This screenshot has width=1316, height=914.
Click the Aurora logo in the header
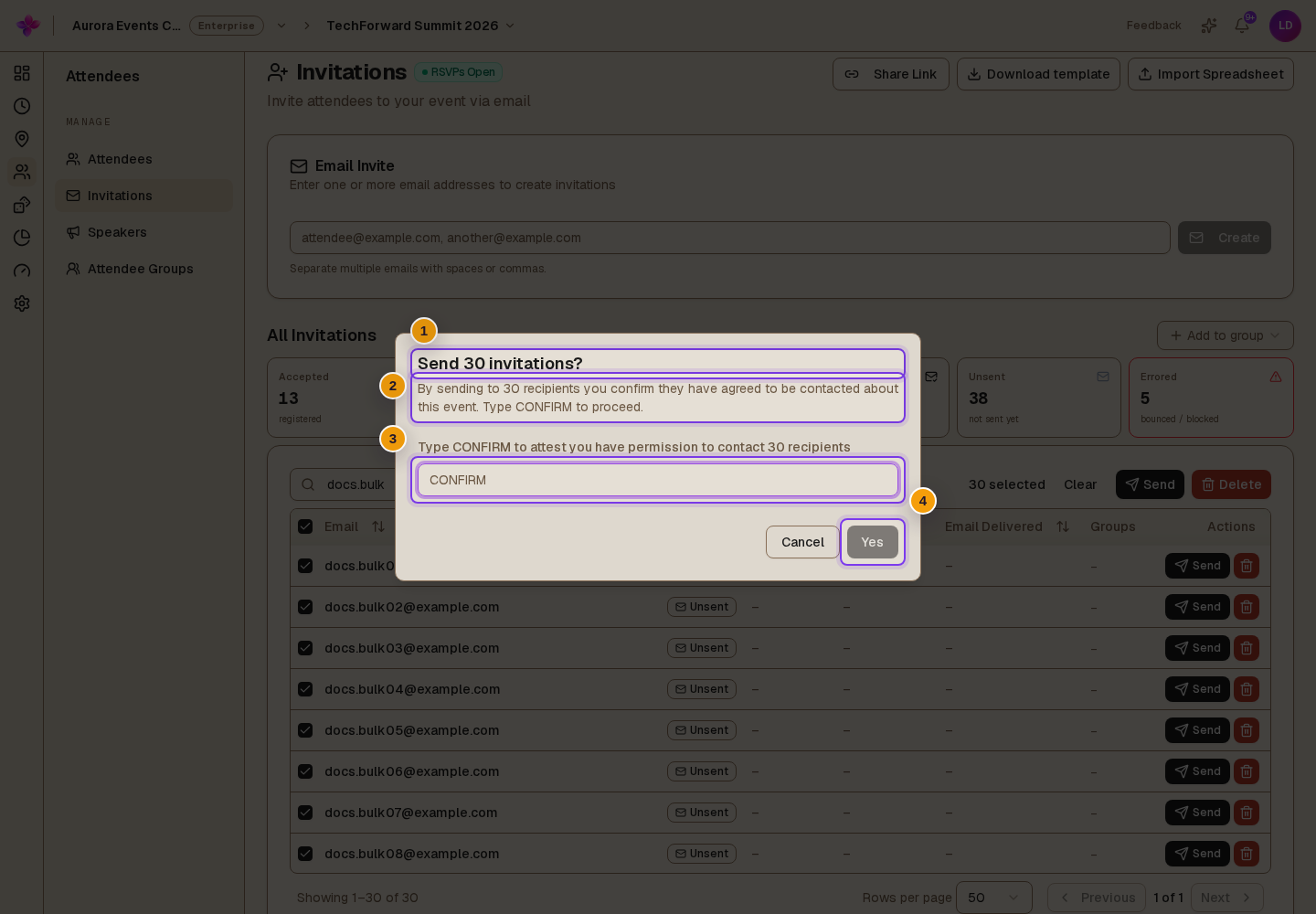28,26
